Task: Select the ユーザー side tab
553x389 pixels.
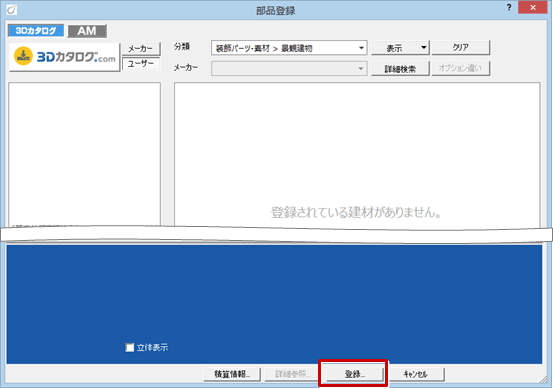Action: pos(141,64)
